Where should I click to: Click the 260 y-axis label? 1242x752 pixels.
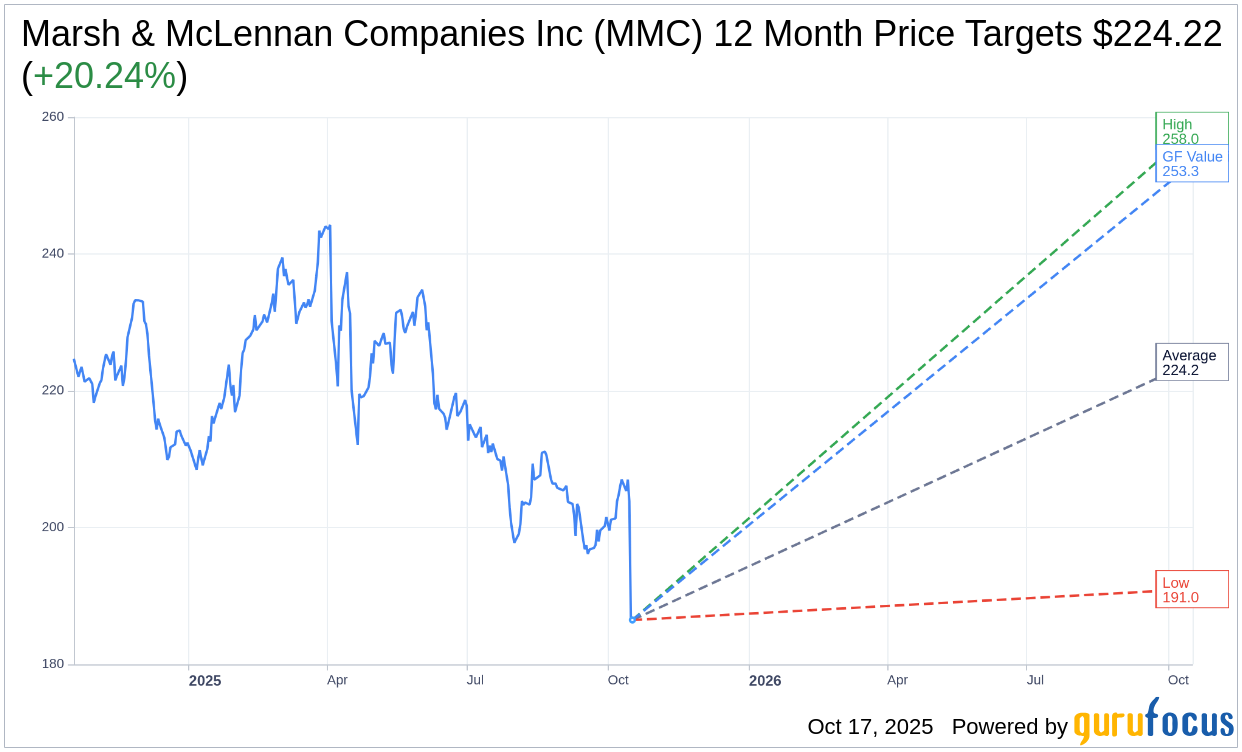click(x=52, y=117)
